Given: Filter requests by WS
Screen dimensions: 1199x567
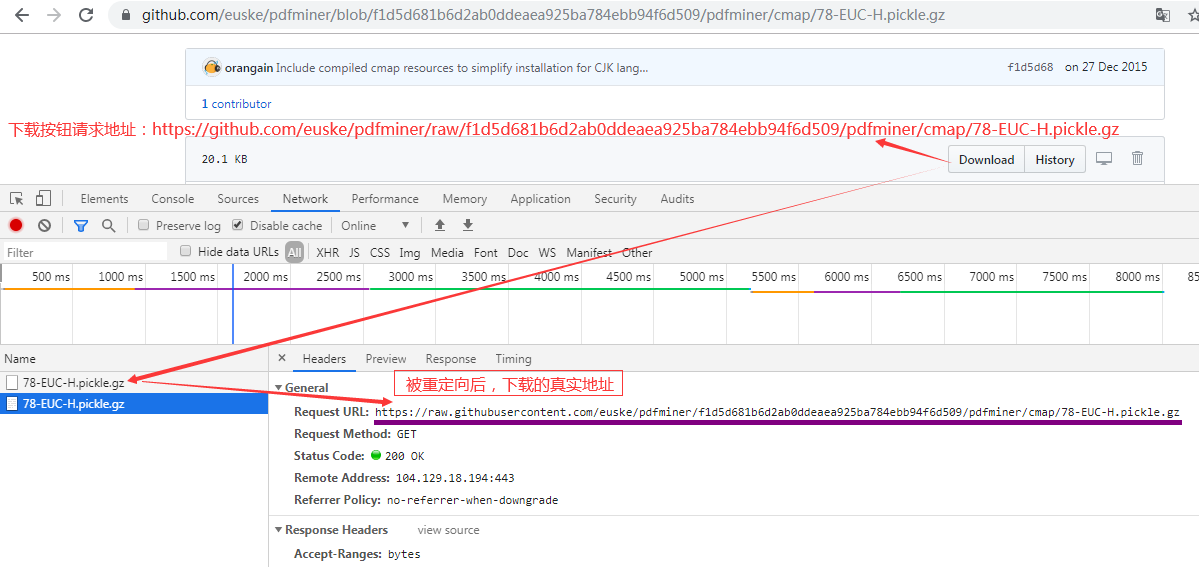Looking at the screenshot, I should coord(548,253).
